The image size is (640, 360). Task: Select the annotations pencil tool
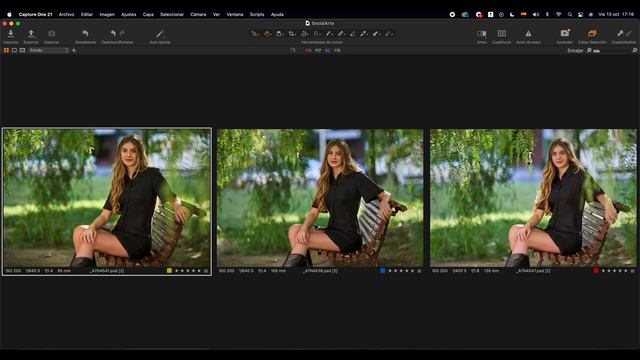point(389,34)
